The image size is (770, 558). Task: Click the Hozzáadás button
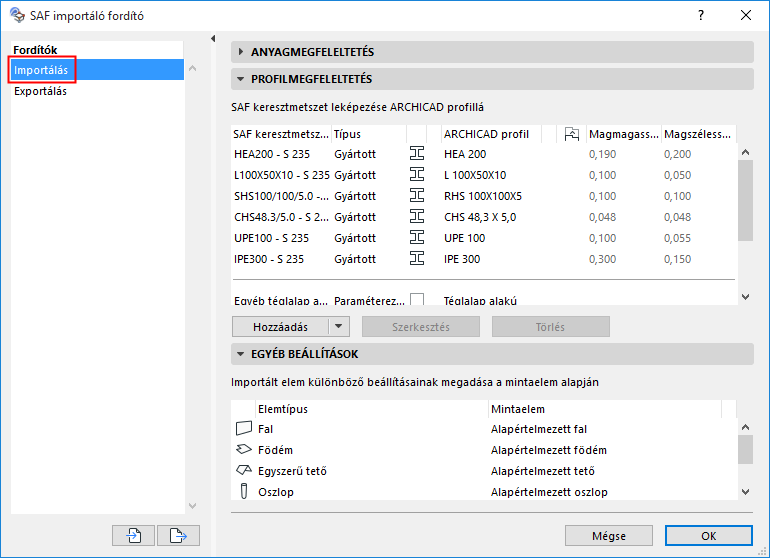(x=280, y=327)
